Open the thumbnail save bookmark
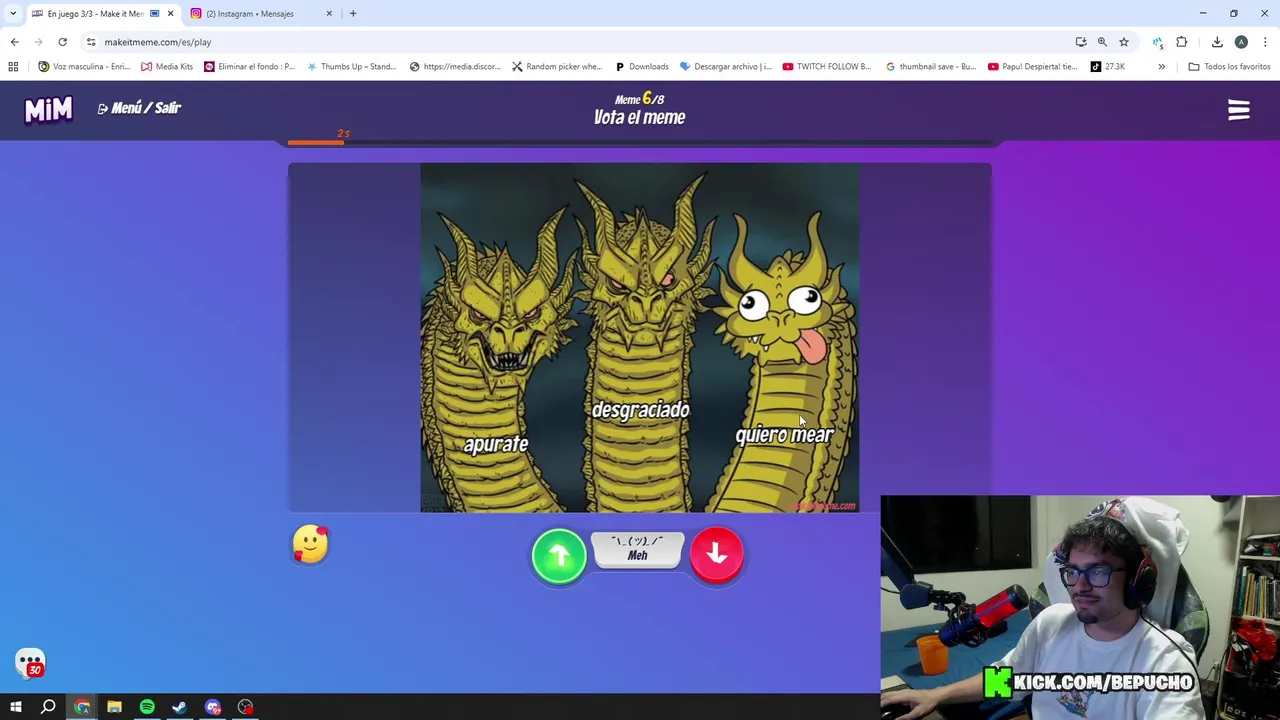This screenshot has width=1280, height=720. [x=931, y=67]
